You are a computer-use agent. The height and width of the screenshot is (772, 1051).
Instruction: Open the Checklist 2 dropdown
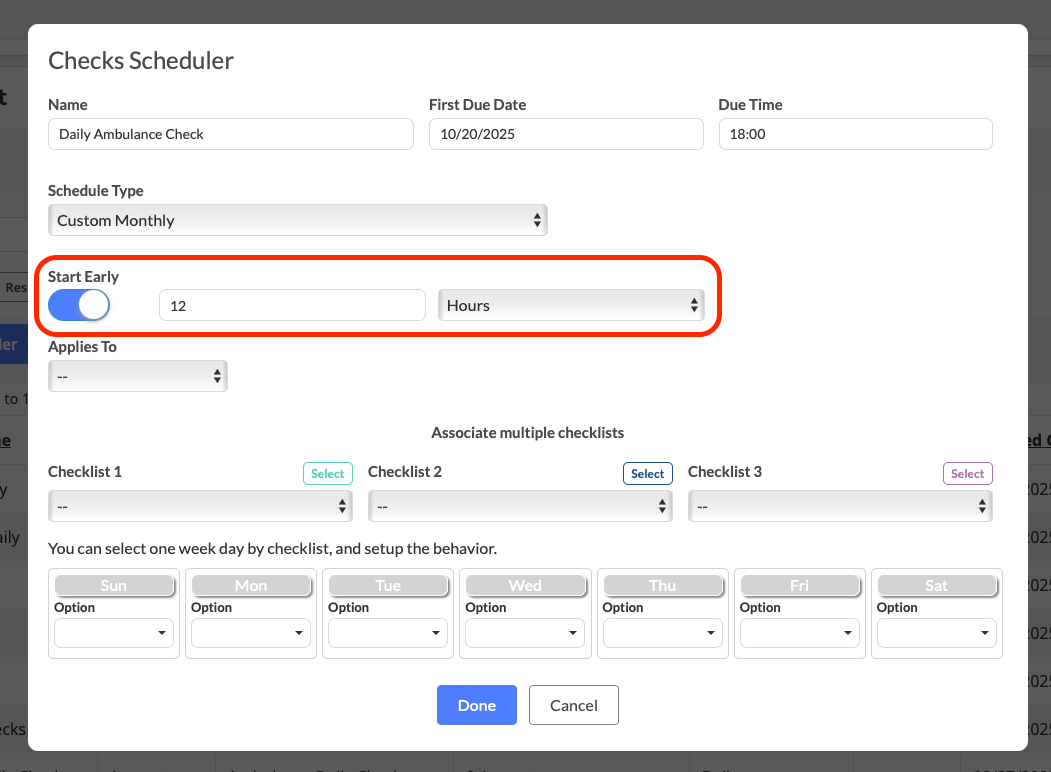click(x=520, y=507)
